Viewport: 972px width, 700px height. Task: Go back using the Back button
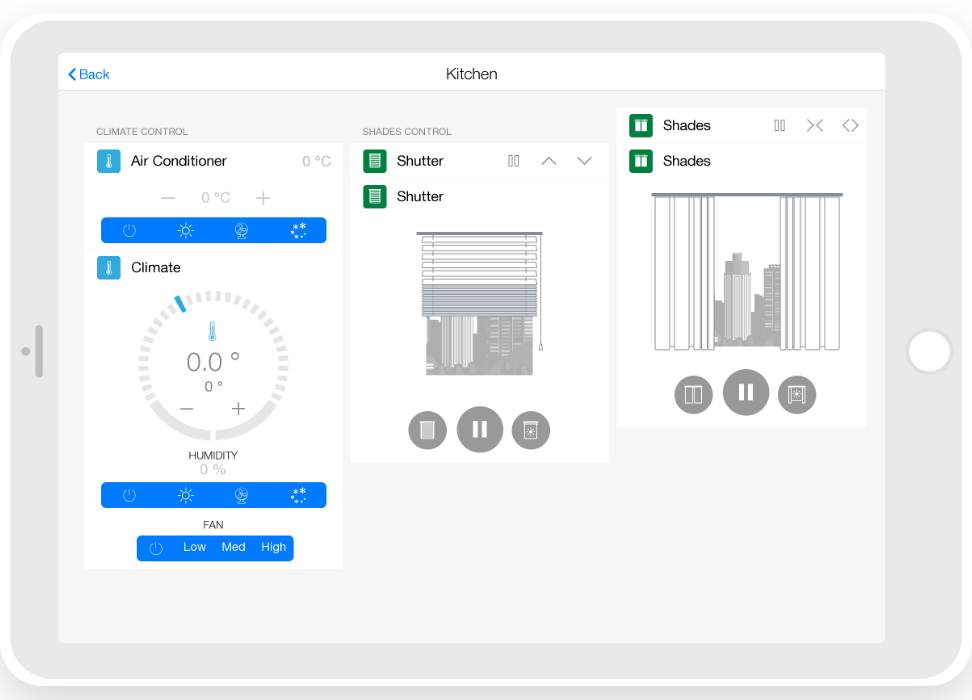(x=88, y=74)
